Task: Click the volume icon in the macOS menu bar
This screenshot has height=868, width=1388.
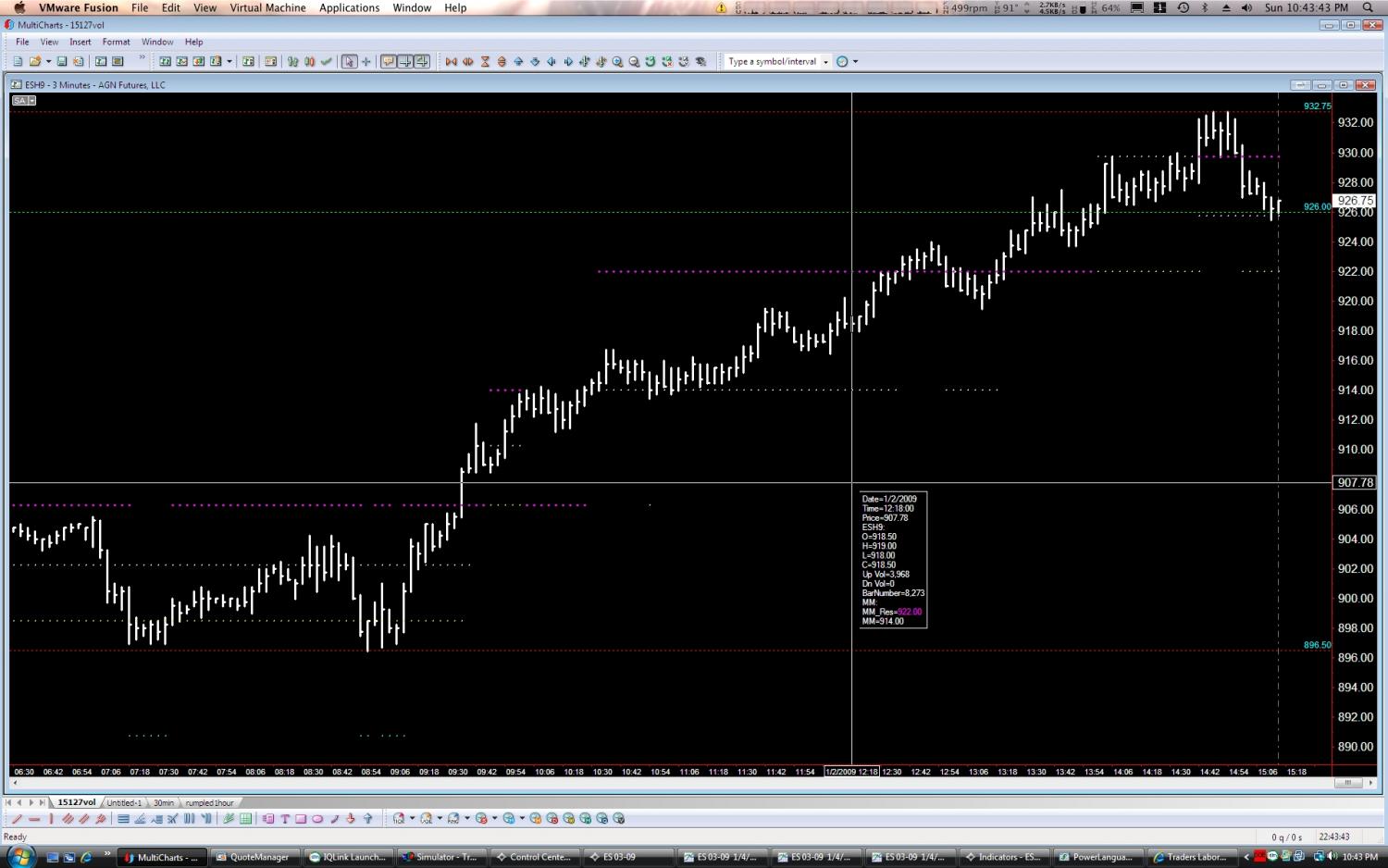Action: point(1245,7)
